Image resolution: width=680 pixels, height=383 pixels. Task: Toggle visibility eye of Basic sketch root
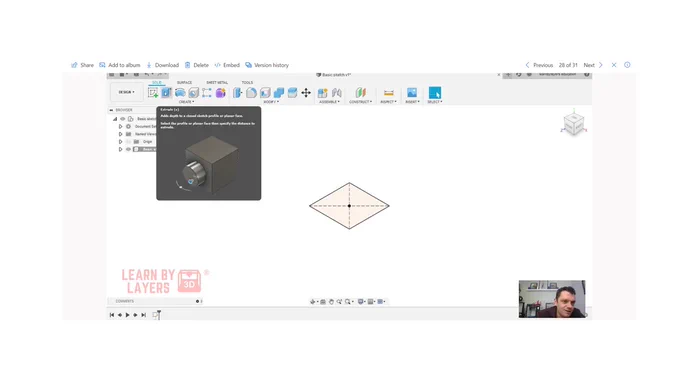coord(123,119)
